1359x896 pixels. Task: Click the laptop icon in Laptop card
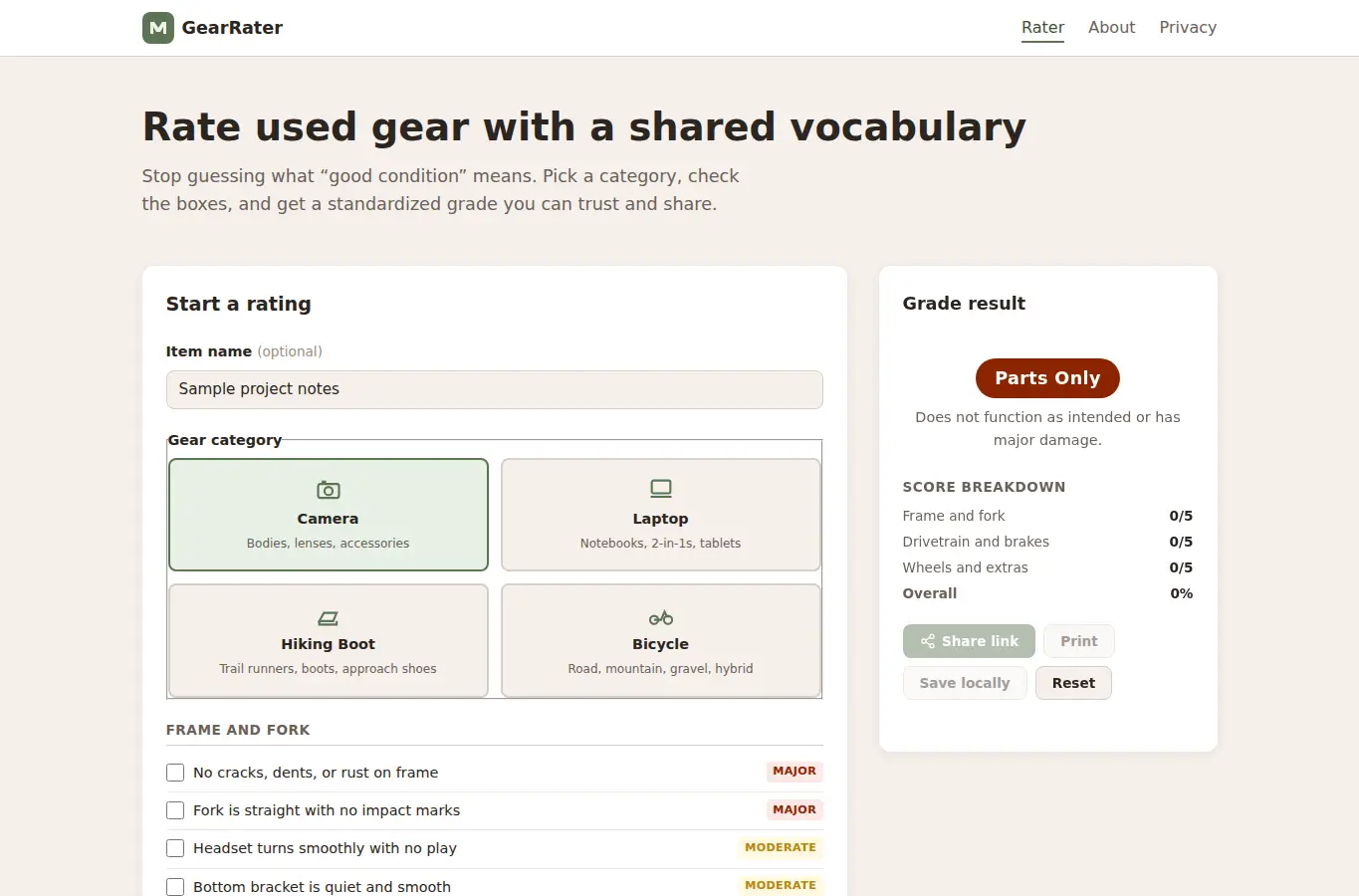pyautogui.click(x=661, y=489)
